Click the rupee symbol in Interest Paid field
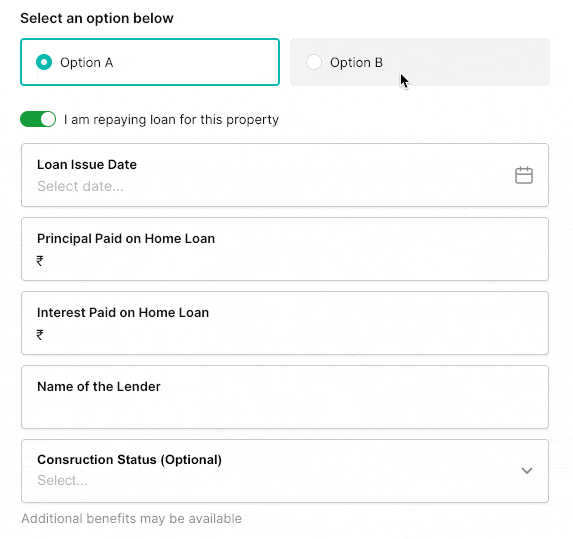 (40, 334)
